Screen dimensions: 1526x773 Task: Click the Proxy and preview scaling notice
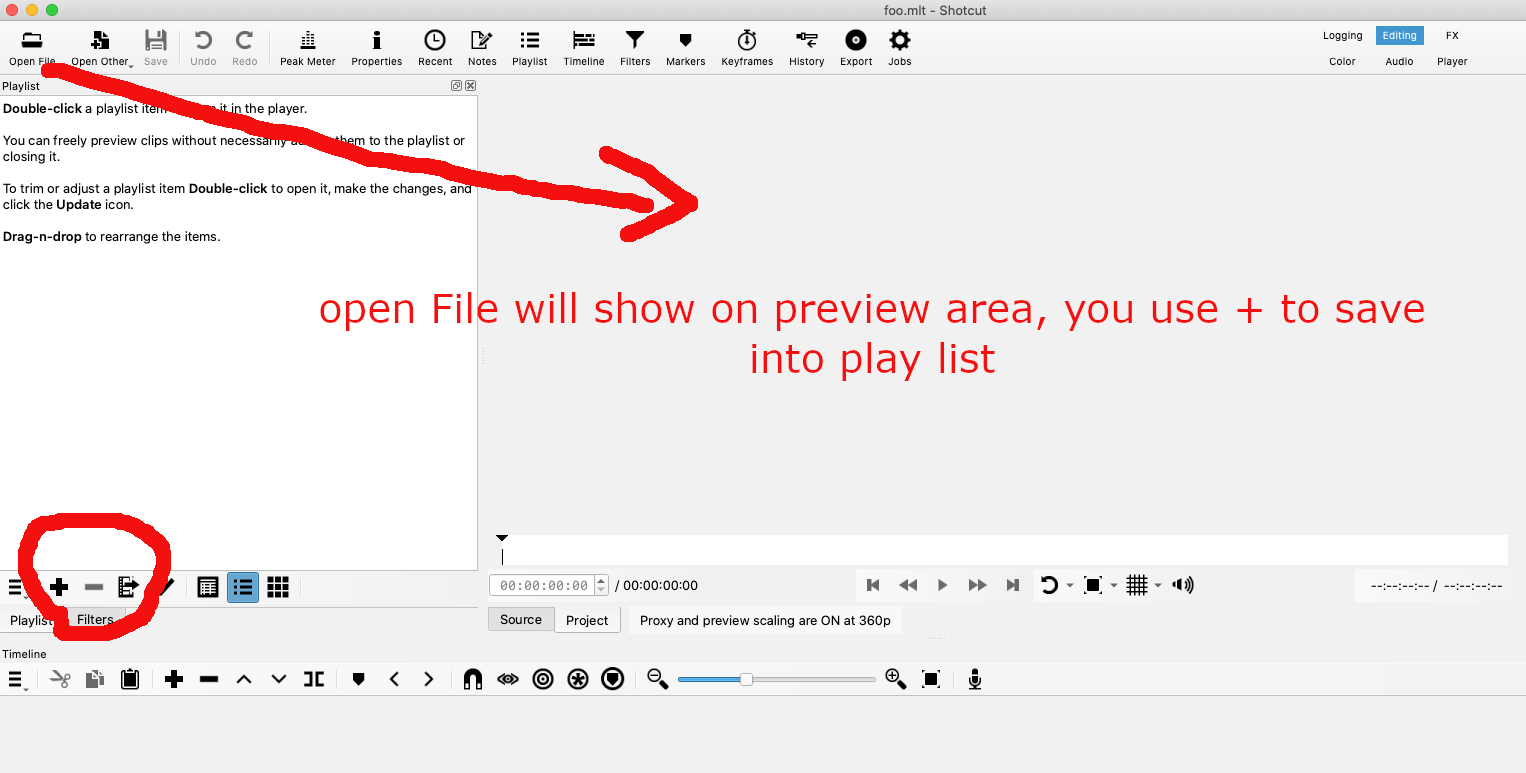click(765, 620)
